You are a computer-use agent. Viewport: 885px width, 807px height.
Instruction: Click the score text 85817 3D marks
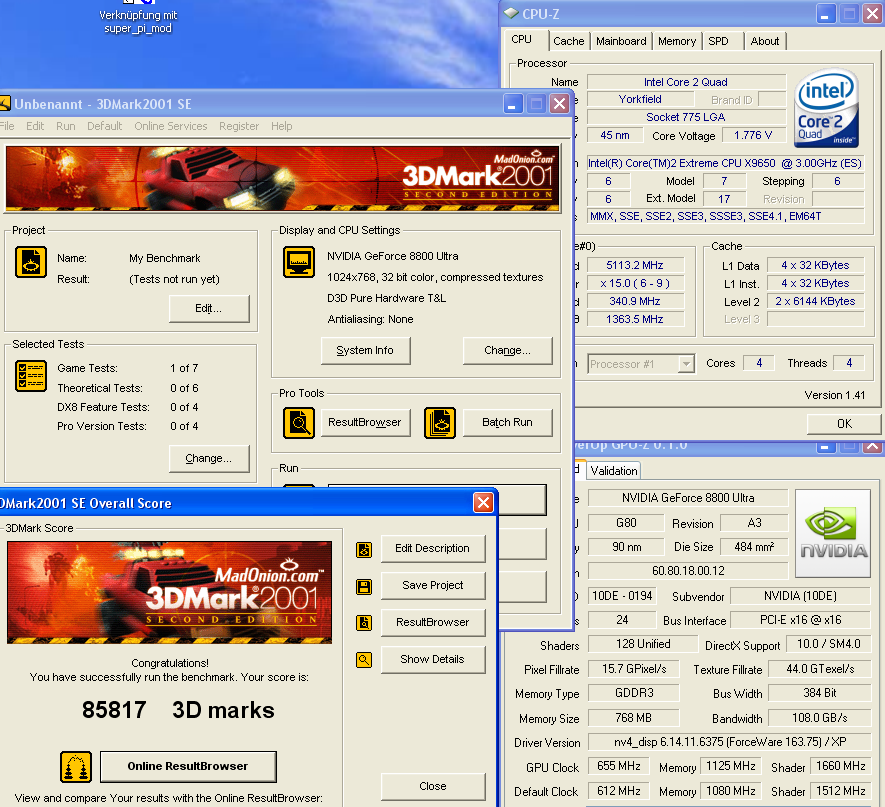click(x=178, y=710)
